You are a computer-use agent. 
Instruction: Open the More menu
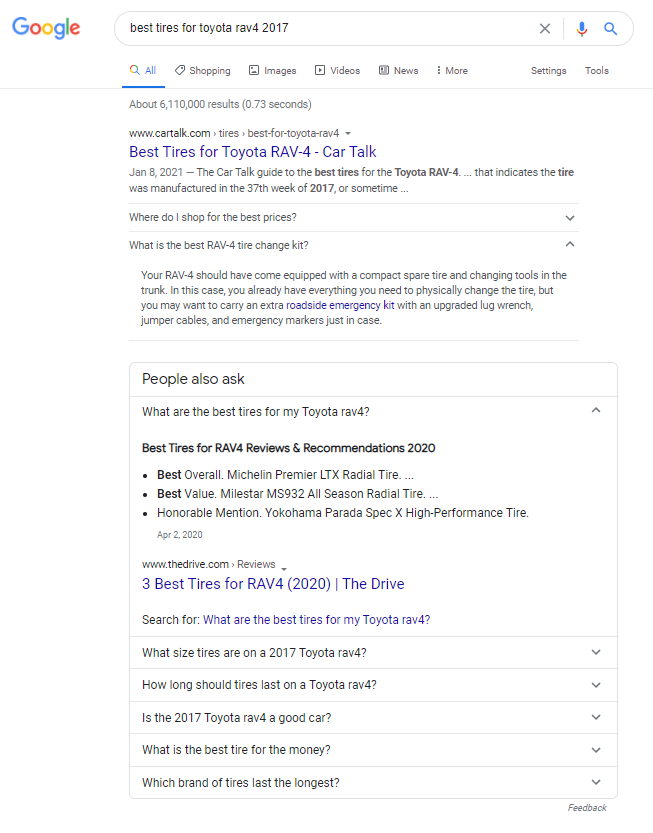click(452, 71)
